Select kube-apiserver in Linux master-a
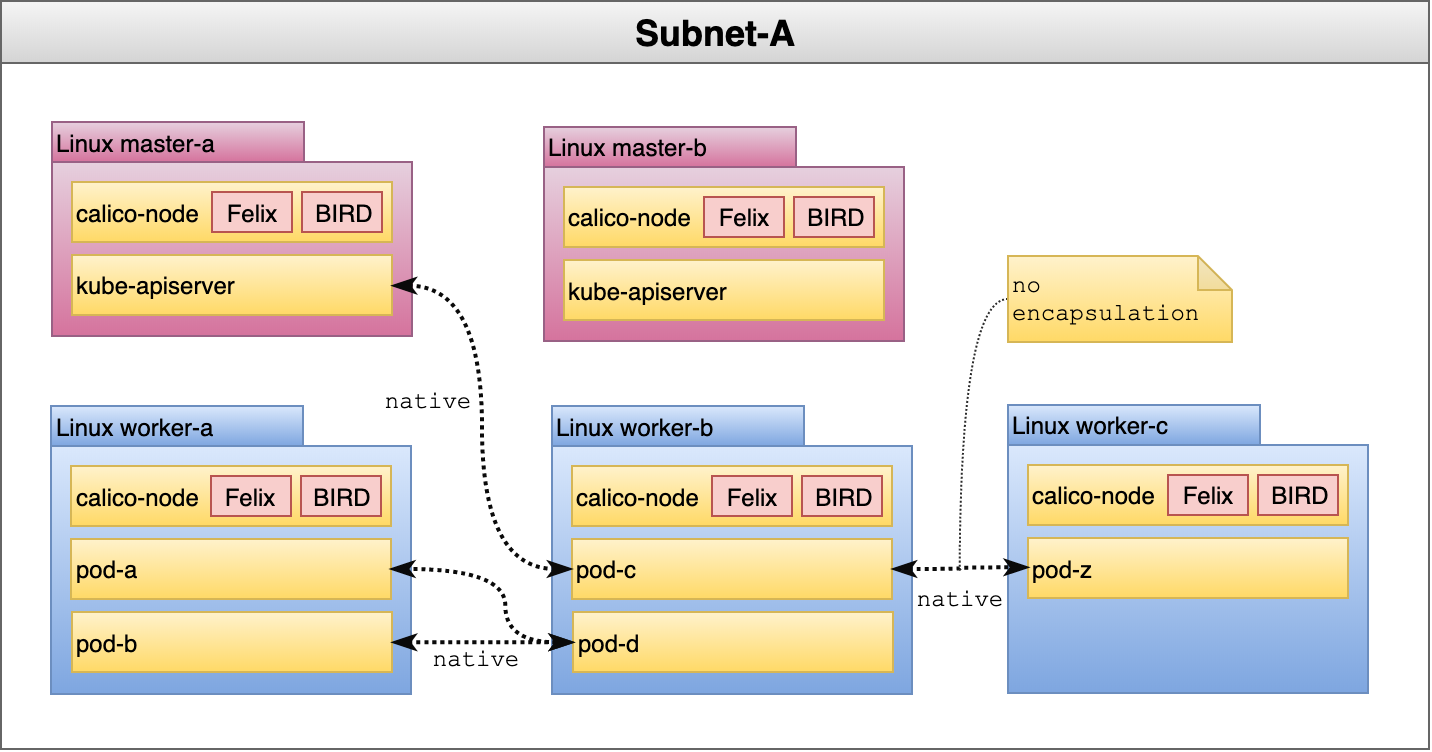1432x752 pixels. pyautogui.click(x=231, y=286)
